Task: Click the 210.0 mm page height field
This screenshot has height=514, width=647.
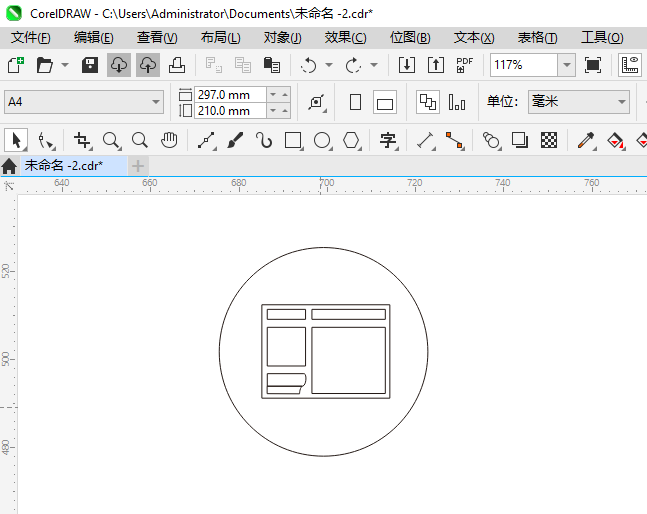Action: coord(230,111)
